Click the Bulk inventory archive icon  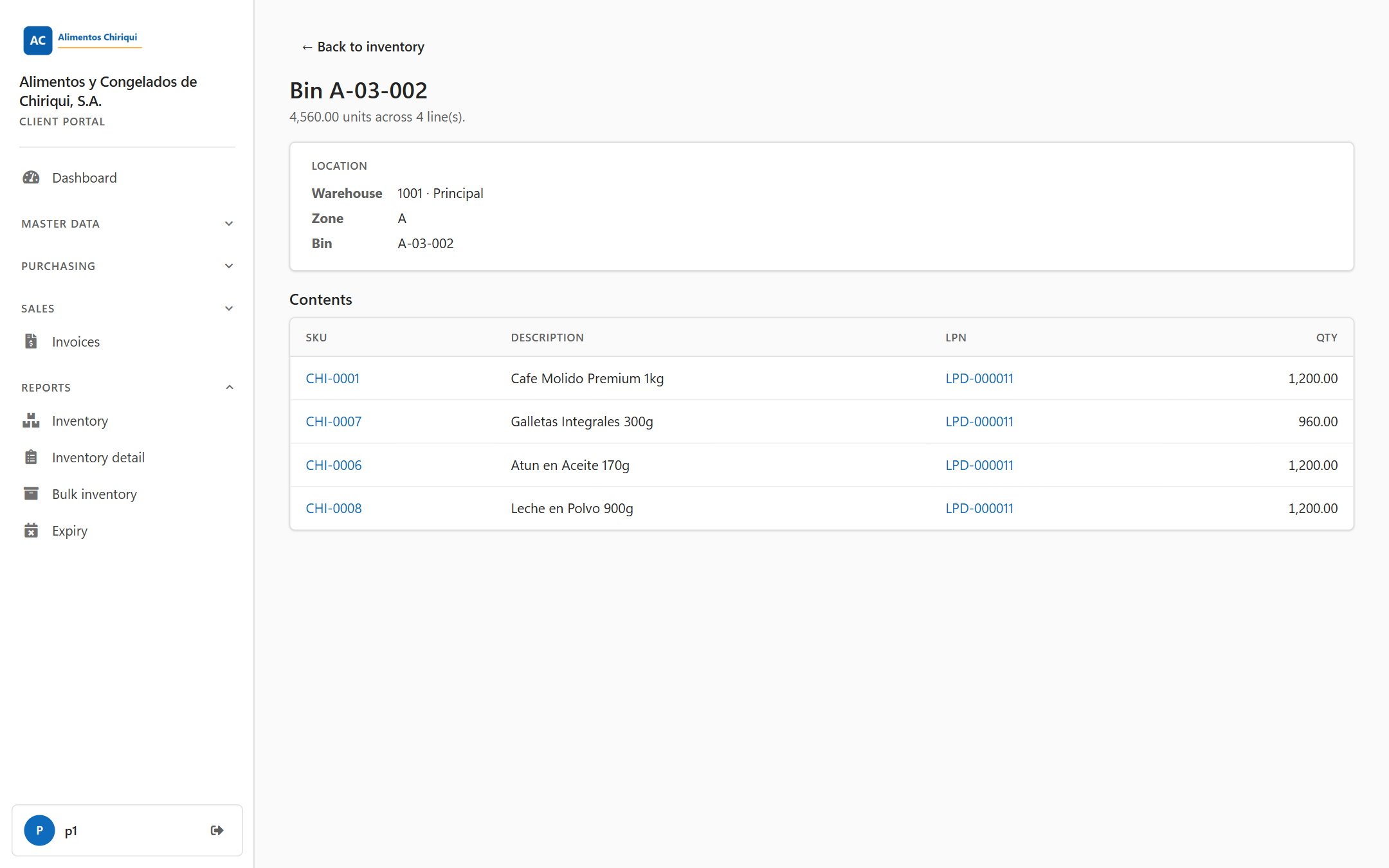coord(31,494)
